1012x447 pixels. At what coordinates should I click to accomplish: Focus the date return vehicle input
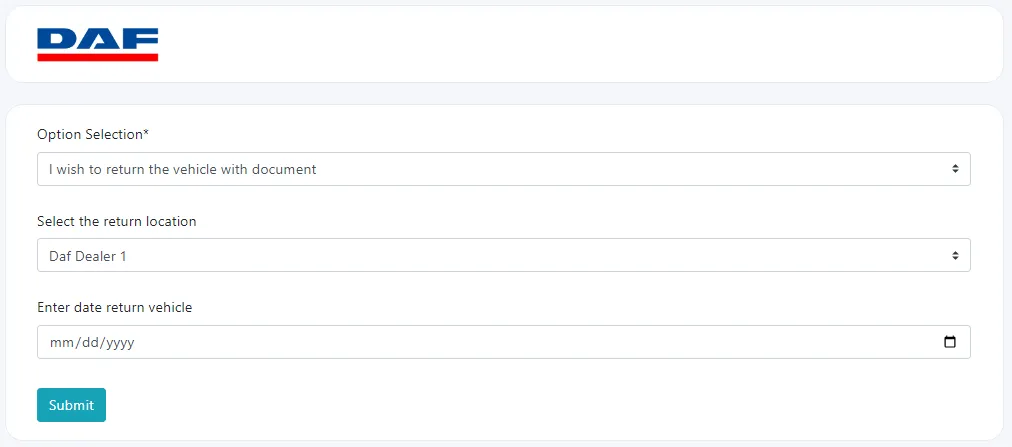(503, 342)
